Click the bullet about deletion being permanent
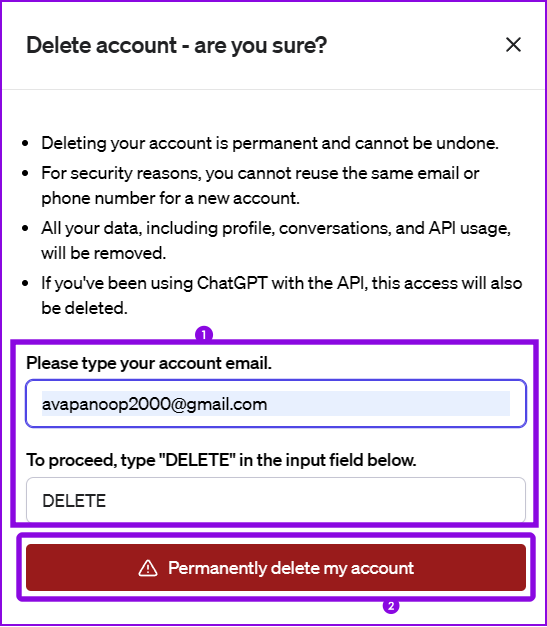The width and height of the screenshot is (547, 627). pos(270,143)
